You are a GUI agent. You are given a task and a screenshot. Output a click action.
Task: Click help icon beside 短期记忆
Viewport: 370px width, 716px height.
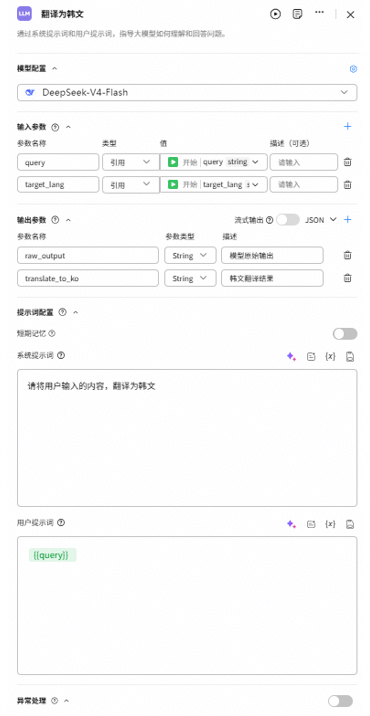(x=52, y=334)
